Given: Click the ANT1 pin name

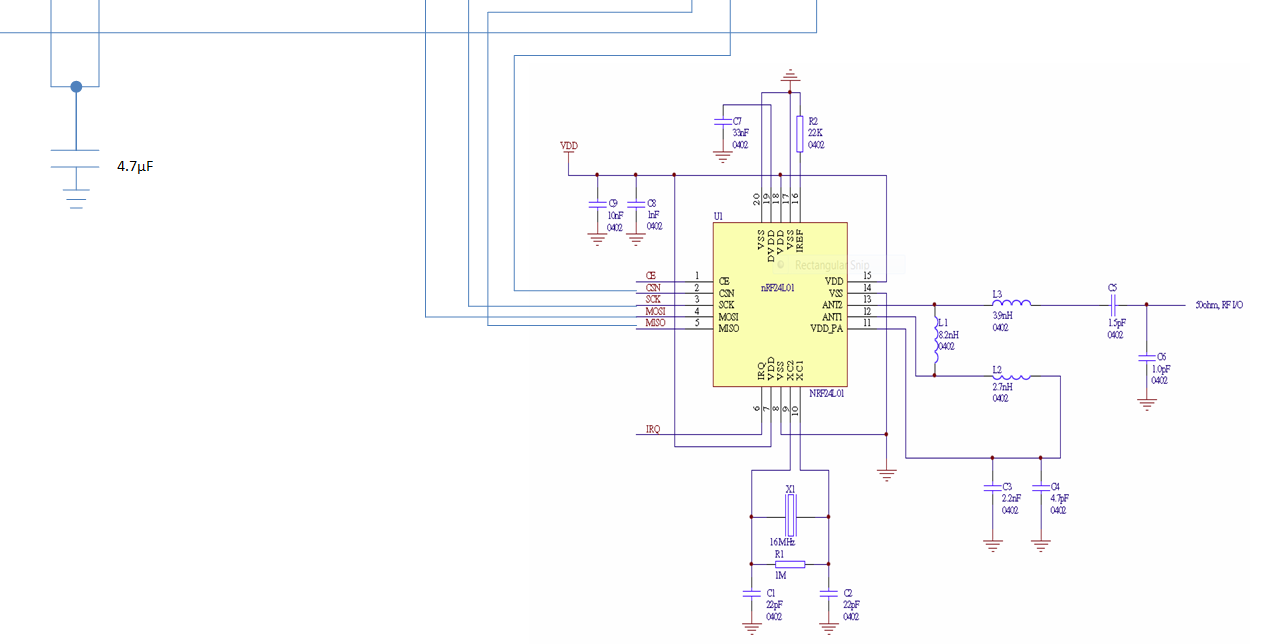Looking at the screenshot, I should click(x=833, y=317).
